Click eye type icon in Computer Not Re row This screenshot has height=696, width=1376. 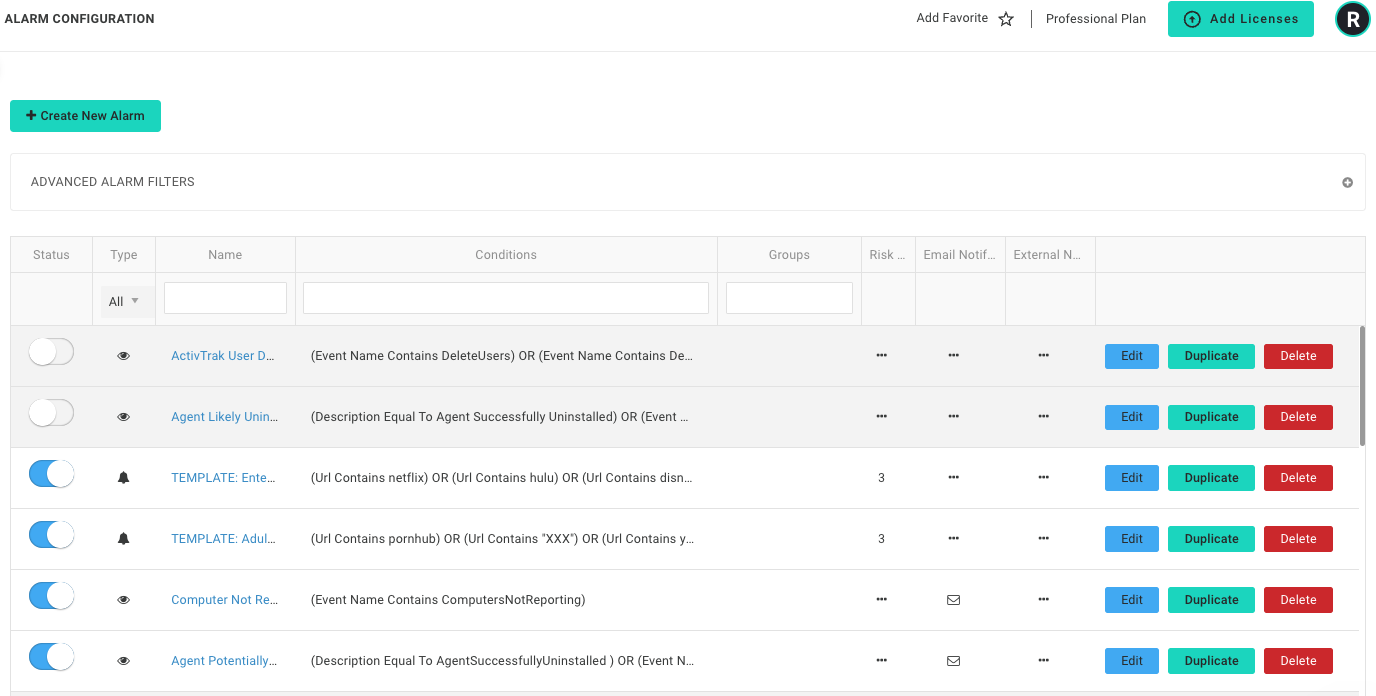tap(124, 600)
